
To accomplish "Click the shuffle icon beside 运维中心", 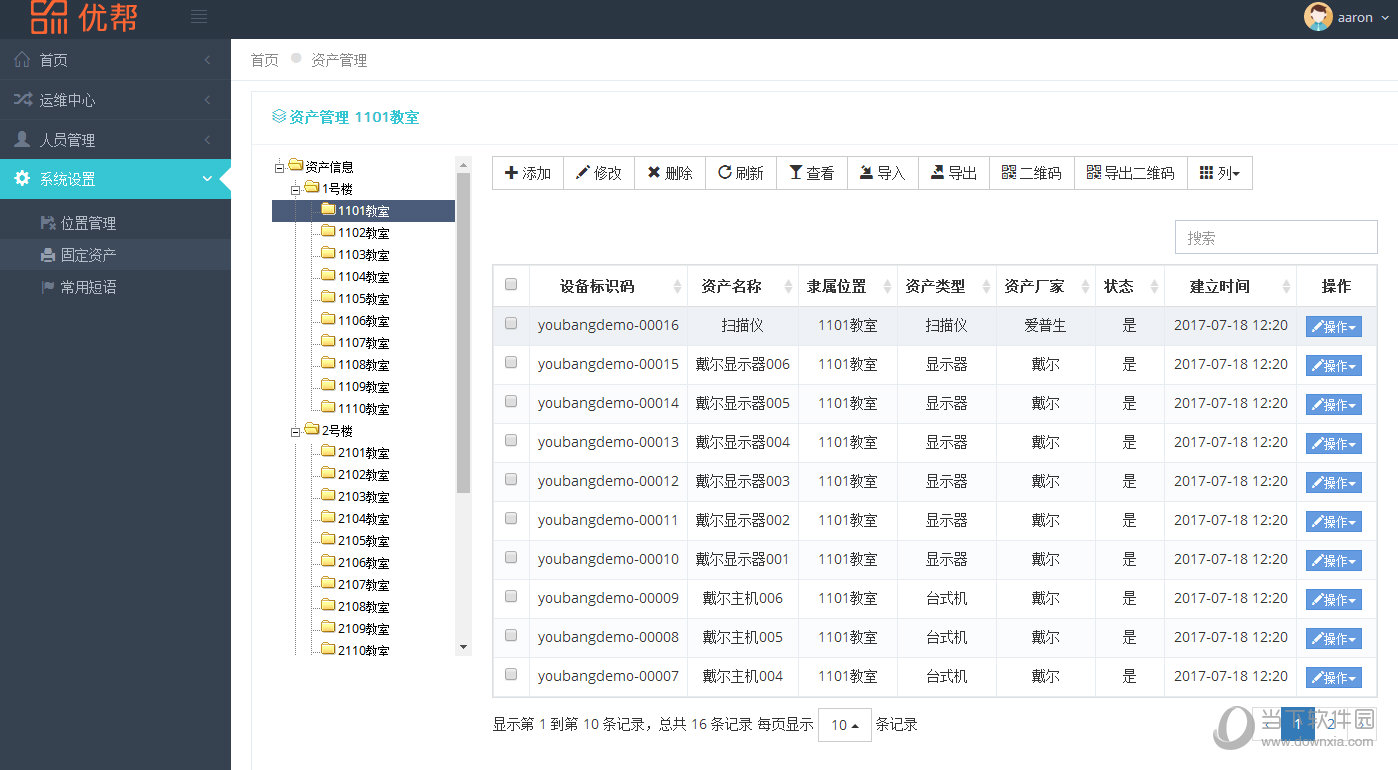I will pos(22,100).
